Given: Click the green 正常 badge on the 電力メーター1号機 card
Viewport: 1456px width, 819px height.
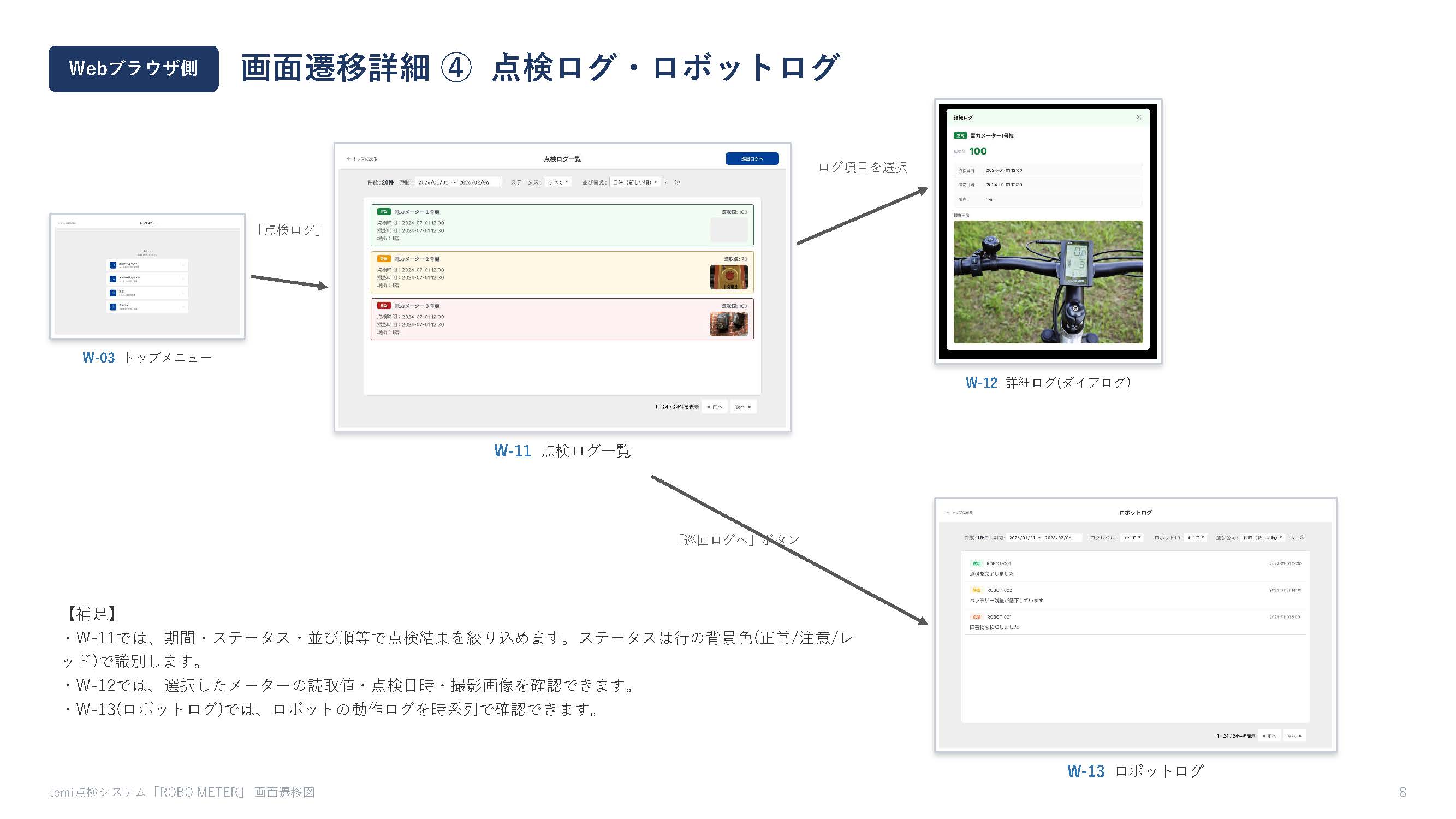Looking at the screenshot, I should point(384,212).
